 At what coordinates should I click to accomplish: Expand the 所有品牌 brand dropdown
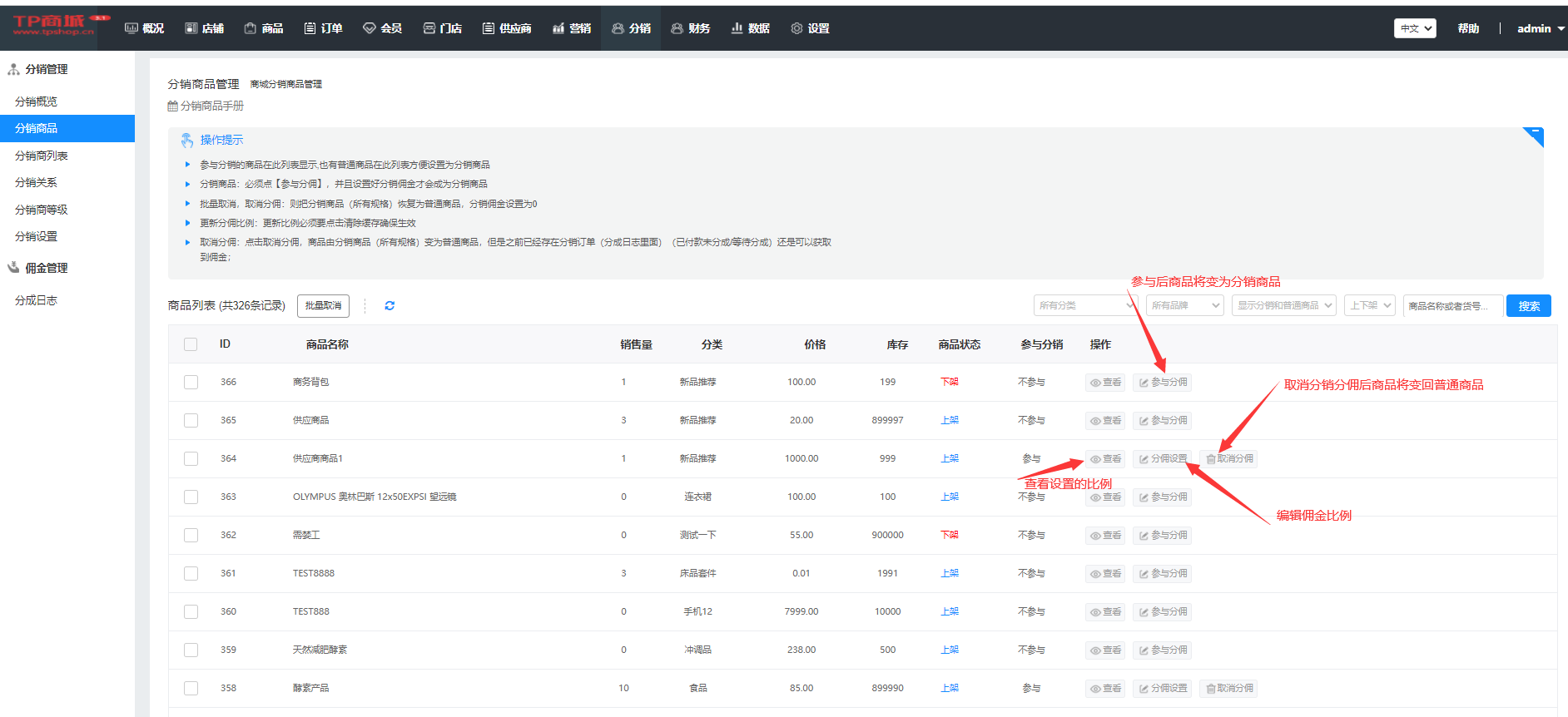(1184, 306)
